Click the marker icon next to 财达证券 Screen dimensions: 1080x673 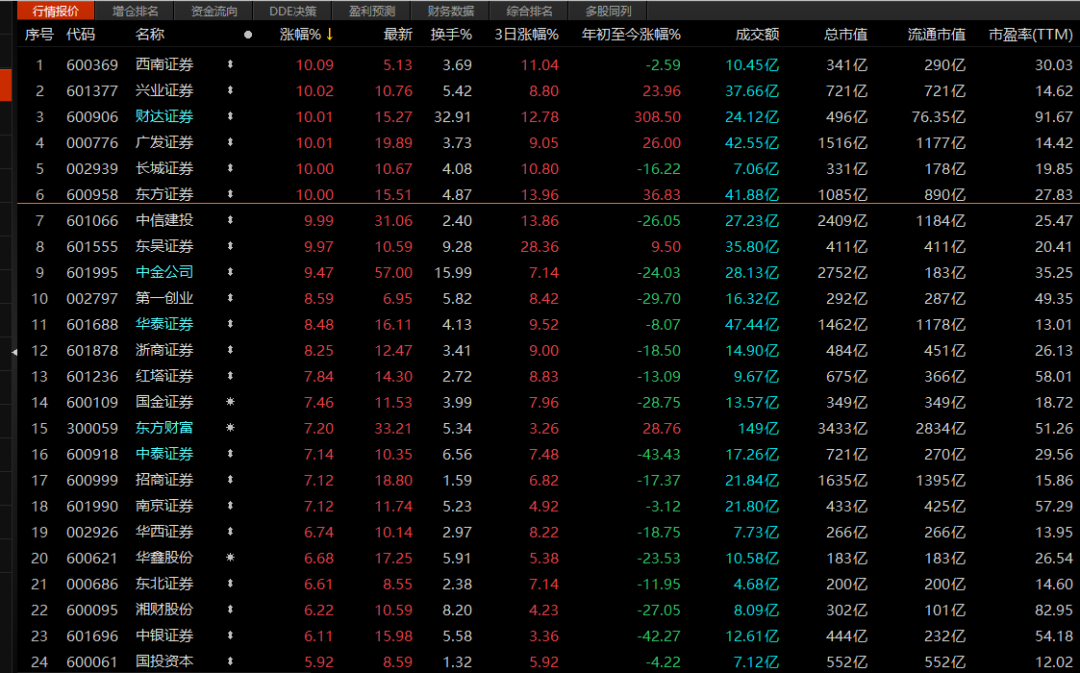tap(231, 117)
